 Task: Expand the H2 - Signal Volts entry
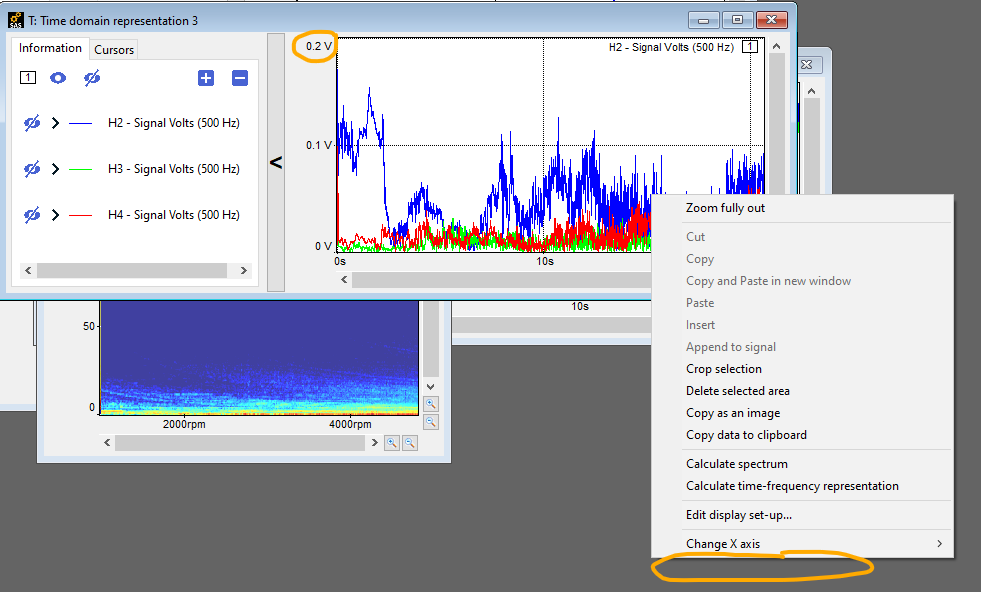point(56,123)
